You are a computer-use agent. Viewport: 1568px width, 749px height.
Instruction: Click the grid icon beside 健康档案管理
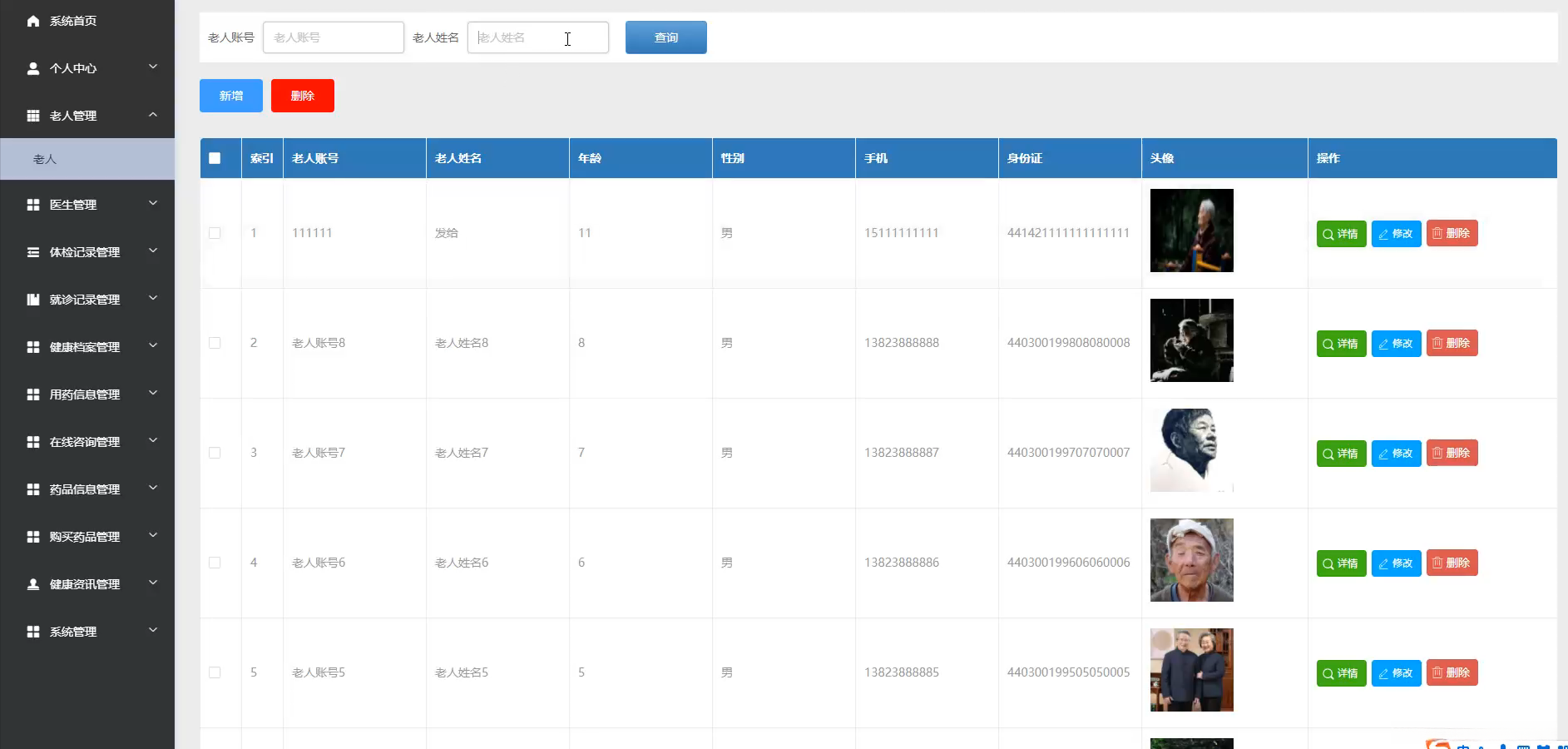pyautogui.click(x=33, y=347)
